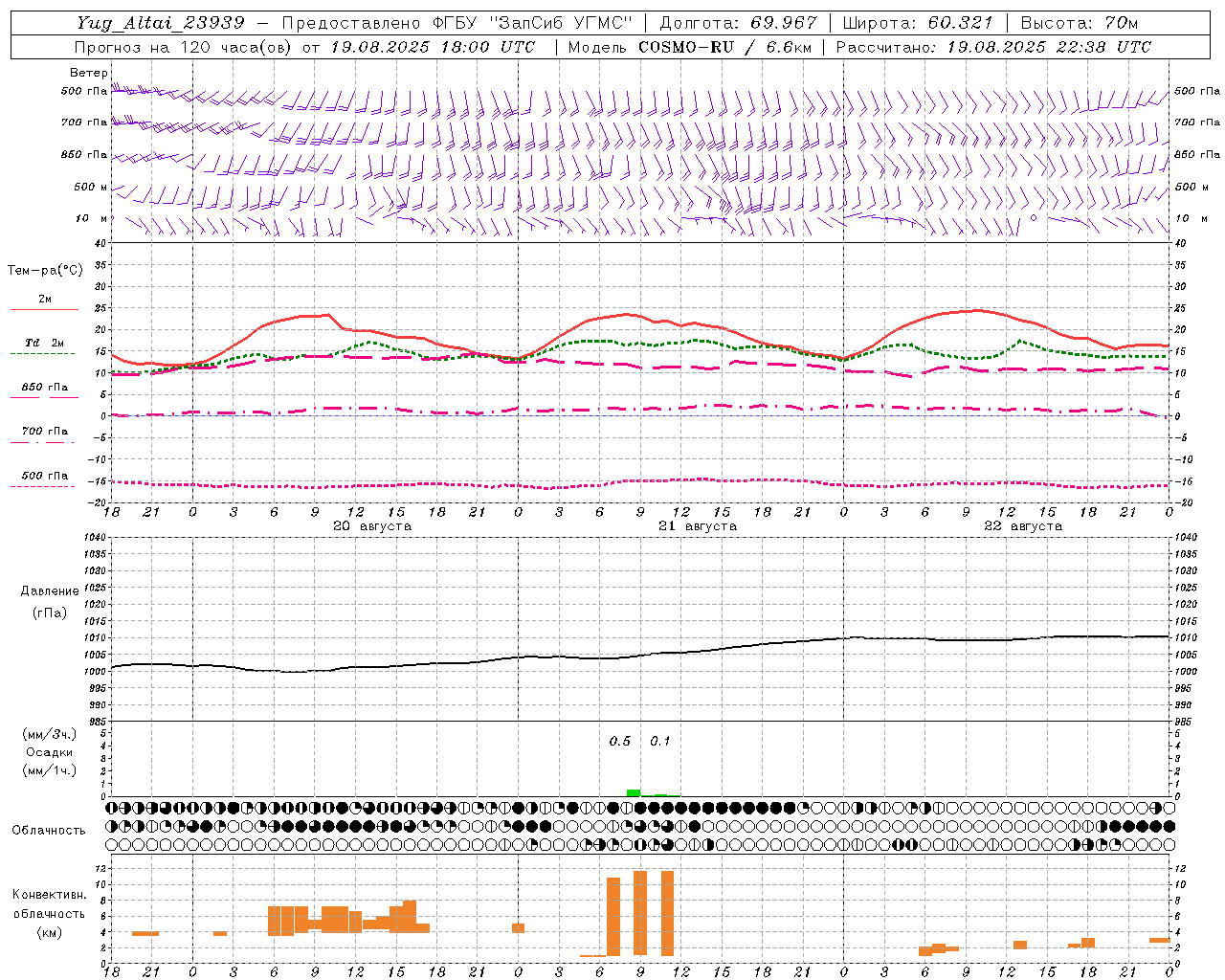Click the Td 2м dew point legend
This screenshot has width=1225, height=980.
pyautogui.click(x=45, y=343)
